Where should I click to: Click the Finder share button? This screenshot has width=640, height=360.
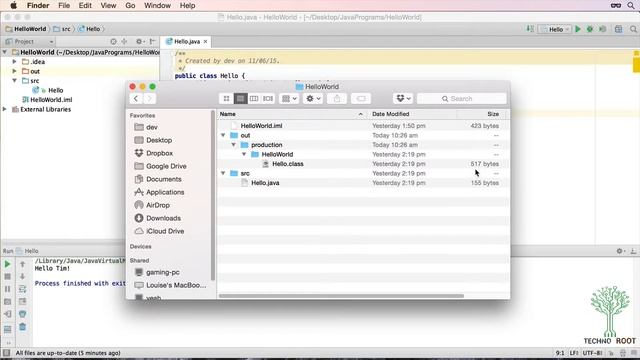click(337, 98)
